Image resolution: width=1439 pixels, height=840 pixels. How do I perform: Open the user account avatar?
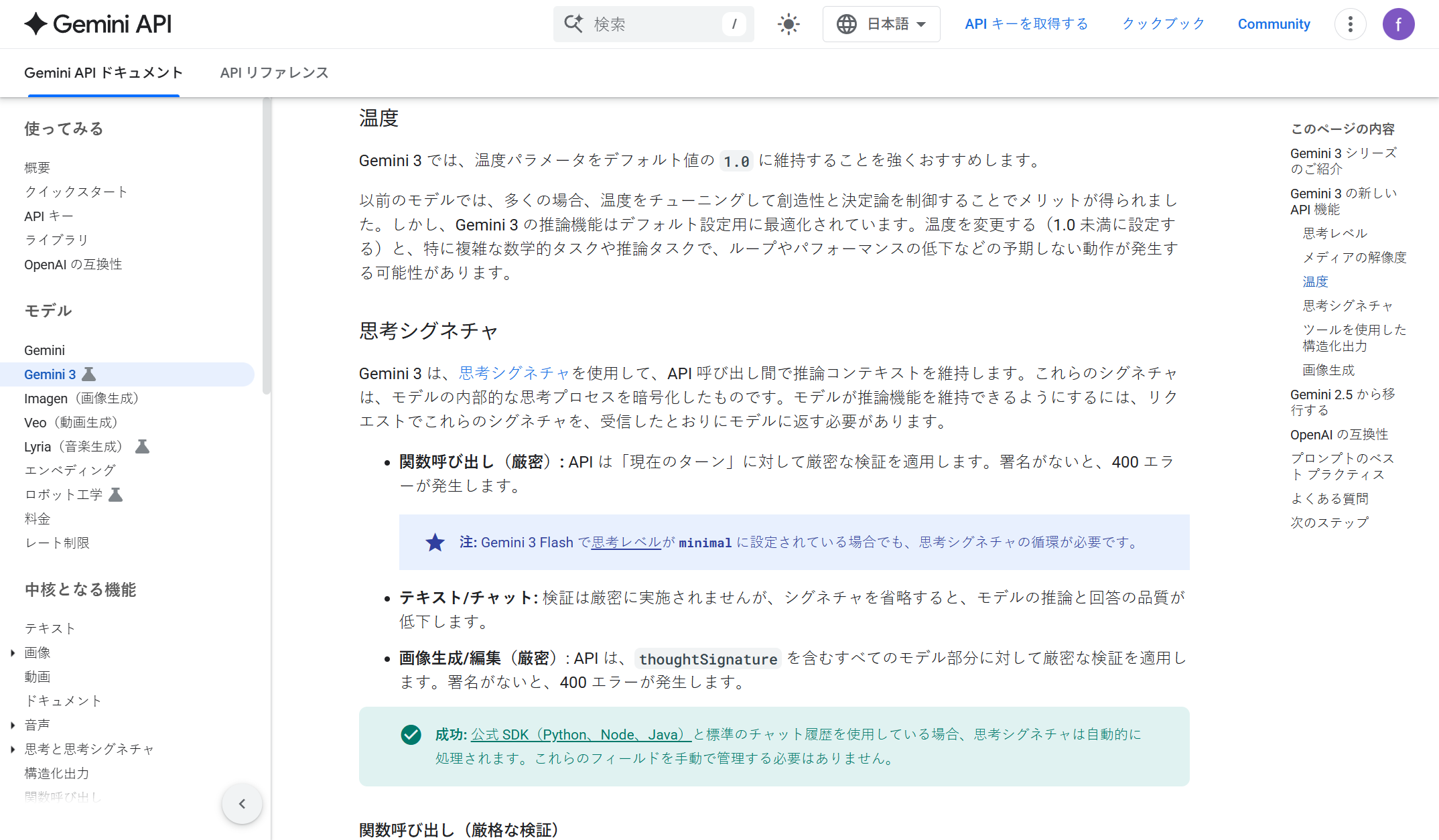click(x=1399, y=24)
